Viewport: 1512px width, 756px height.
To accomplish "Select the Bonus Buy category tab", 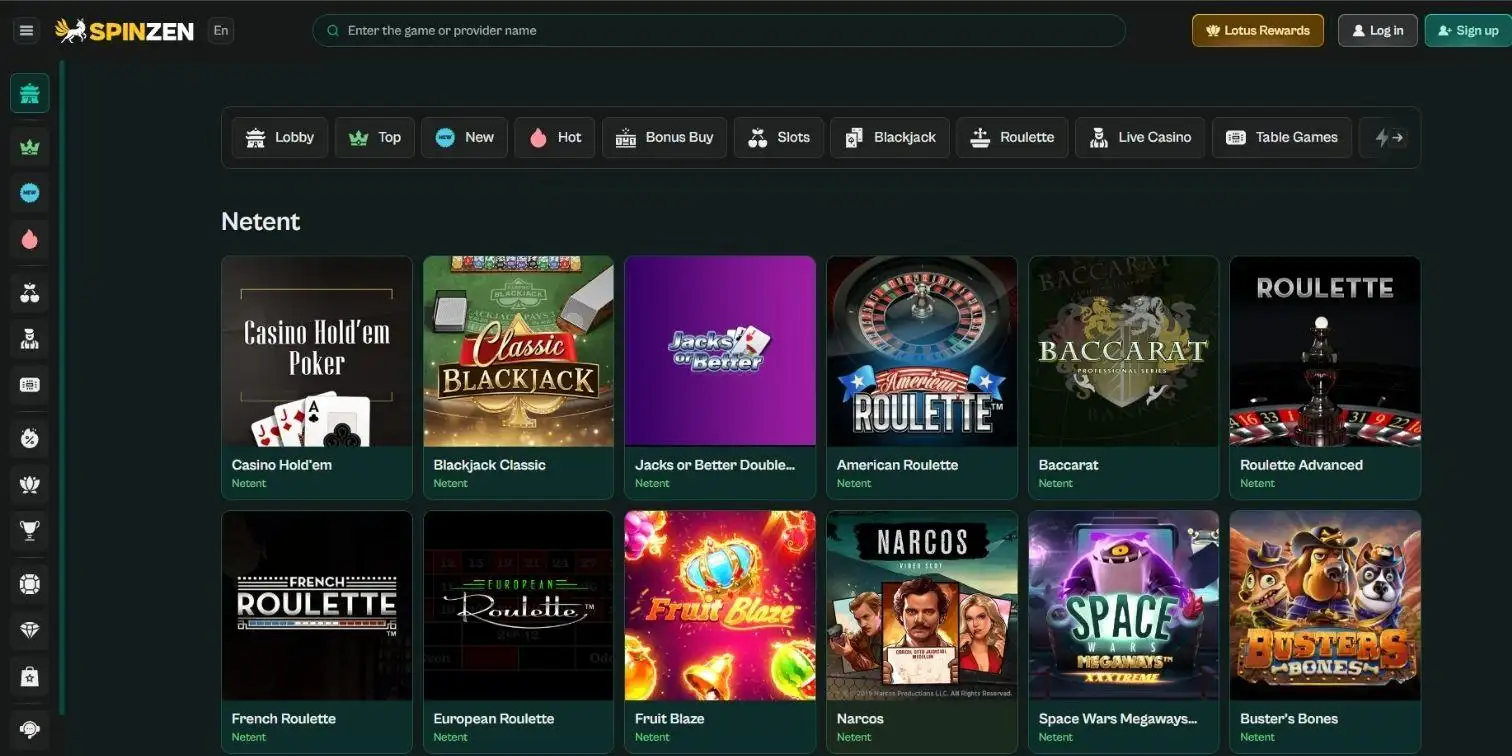I will [x=664, y=138].
